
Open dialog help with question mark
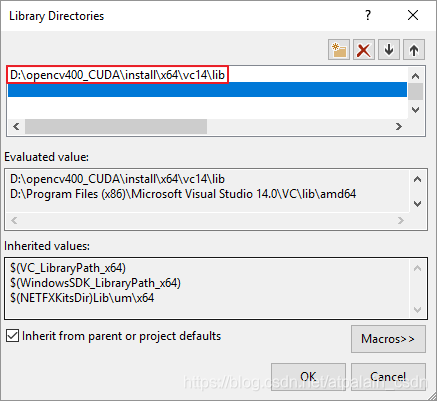[368, 15]
